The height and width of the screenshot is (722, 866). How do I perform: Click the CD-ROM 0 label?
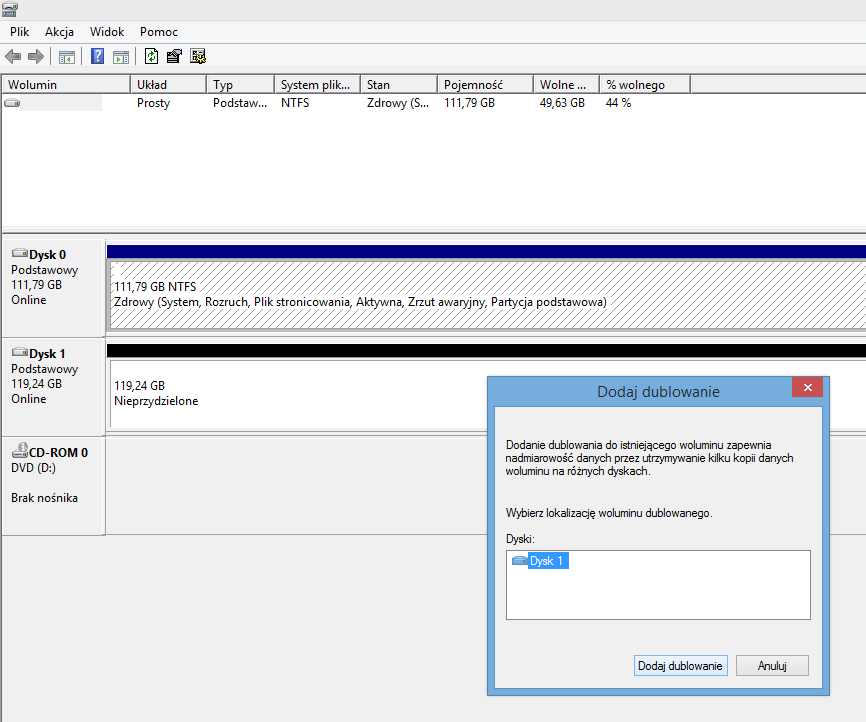tap(59, 452)
